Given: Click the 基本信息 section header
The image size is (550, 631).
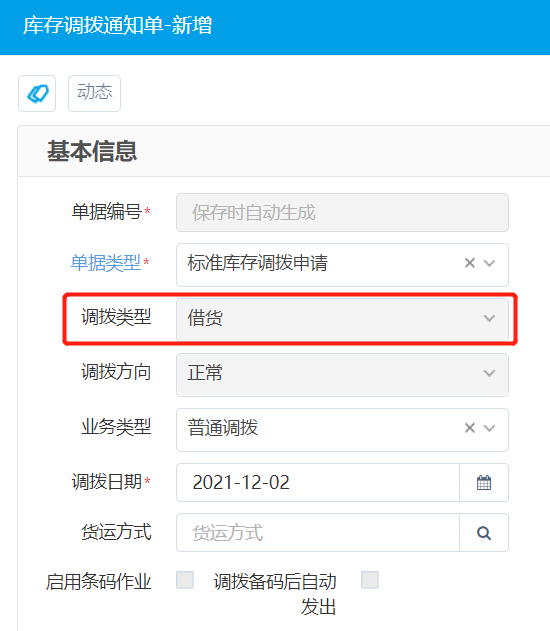Looking at the screenshot, I should [x=92, y=151].
